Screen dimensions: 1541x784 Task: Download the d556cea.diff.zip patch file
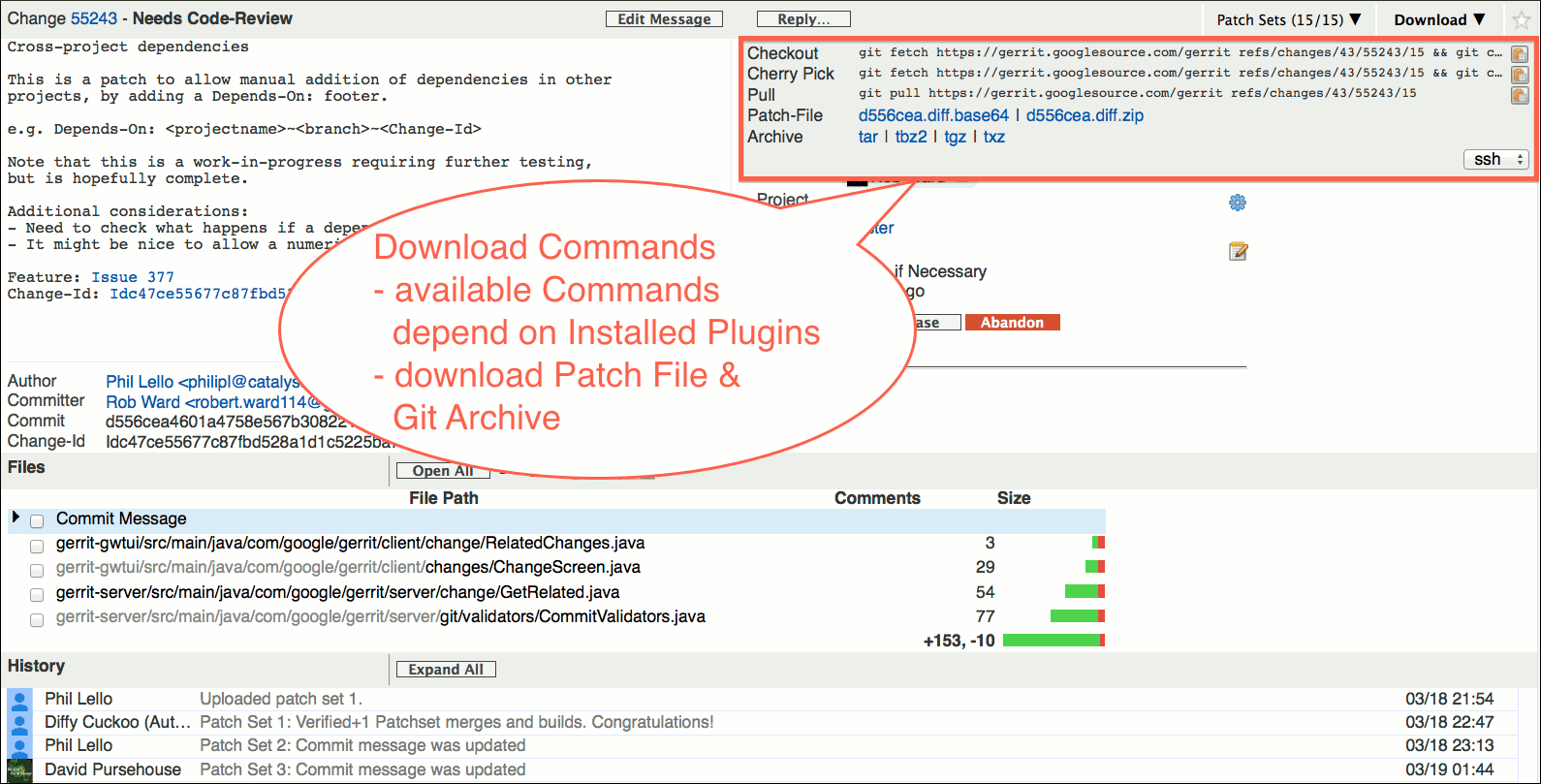(1085, 115)
